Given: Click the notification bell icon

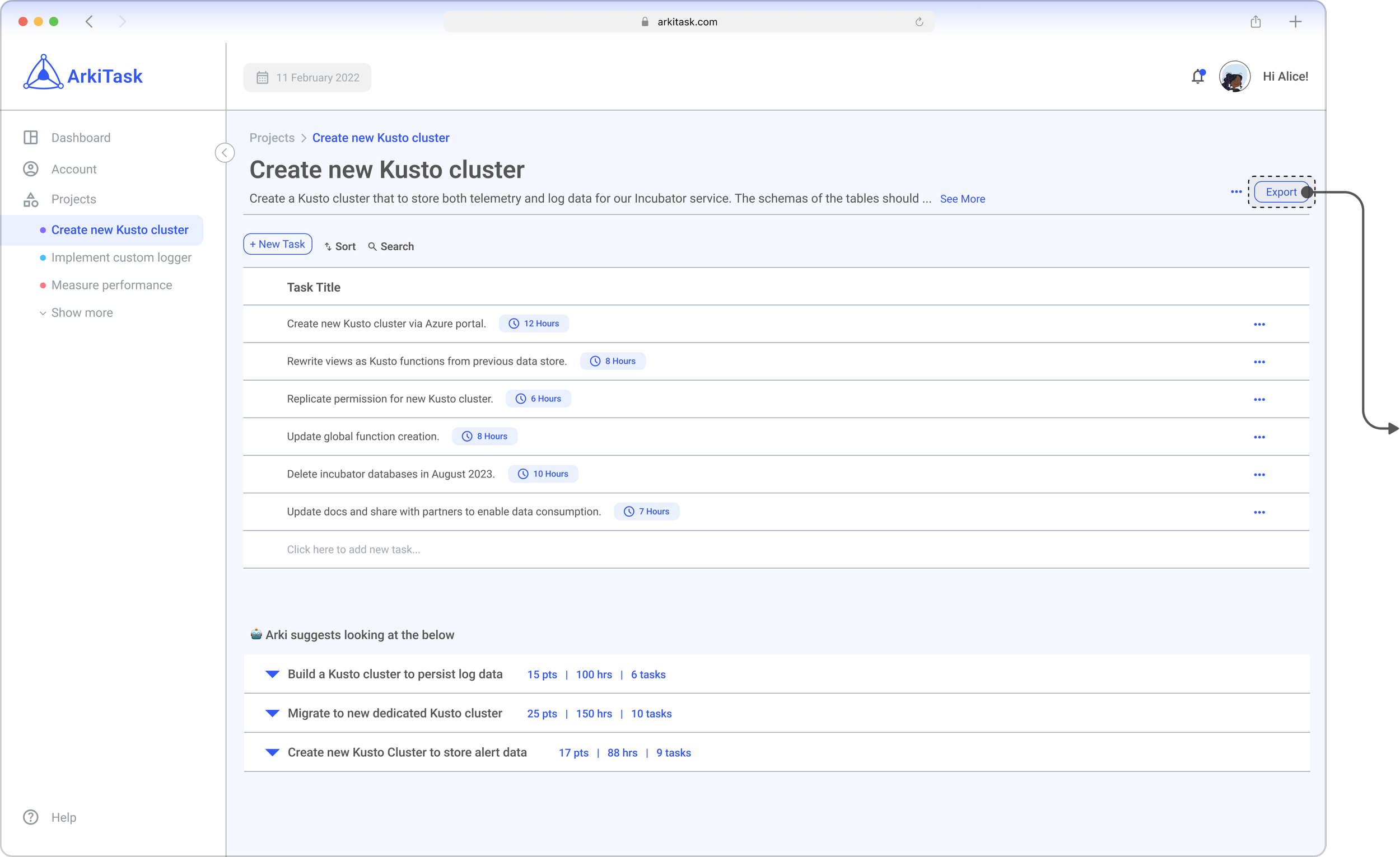Looking at the screenshot, I should click(1198, 77).
